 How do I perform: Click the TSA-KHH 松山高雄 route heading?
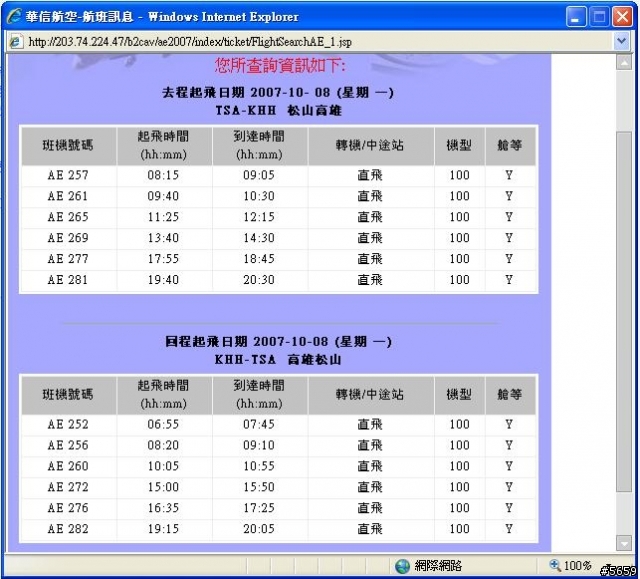[278, 111]
